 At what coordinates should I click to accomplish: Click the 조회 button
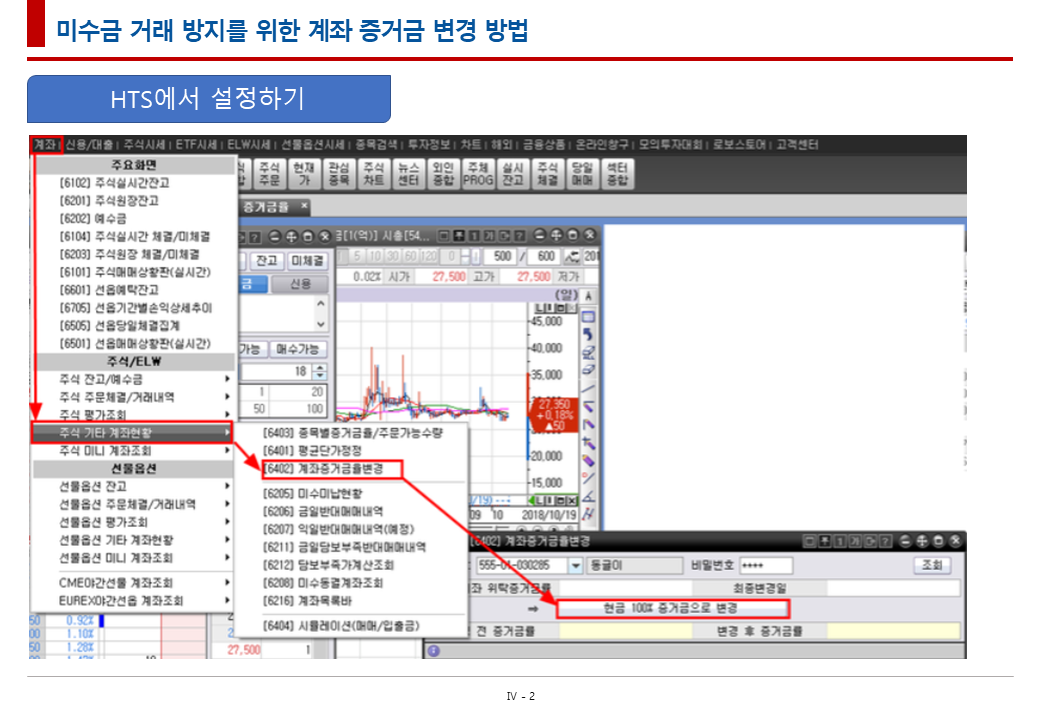(932, 566)
